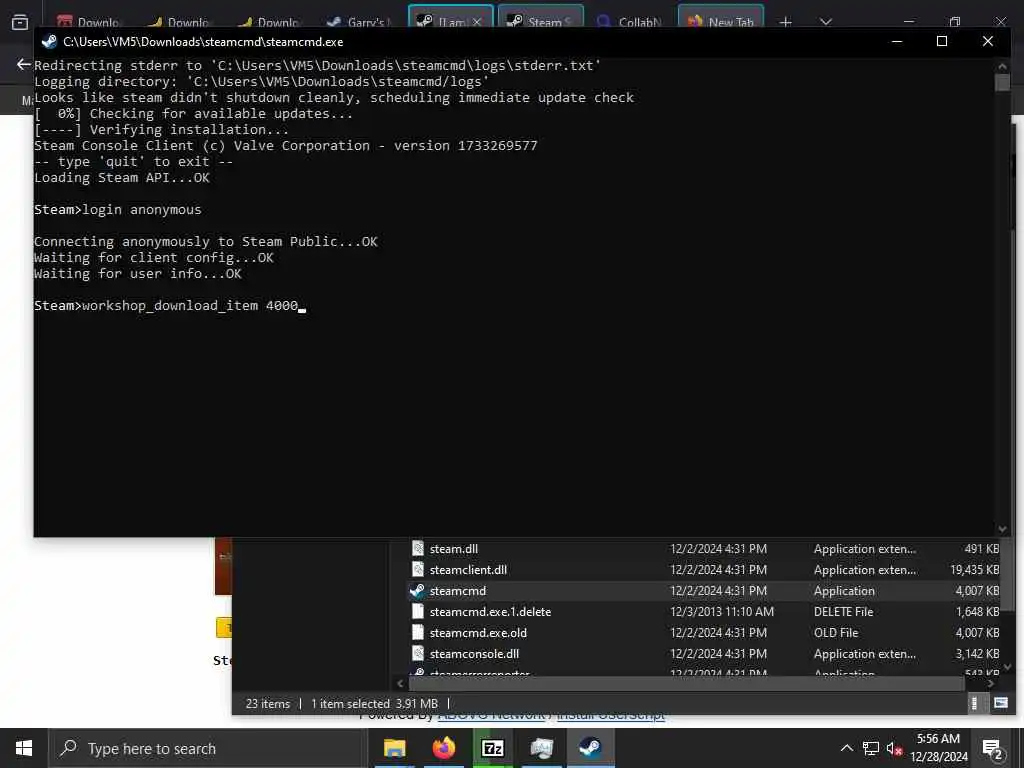The image size is (1024, 768).
Task: Open a new browser tab with plus button
Action: click(x=786, y=22)
